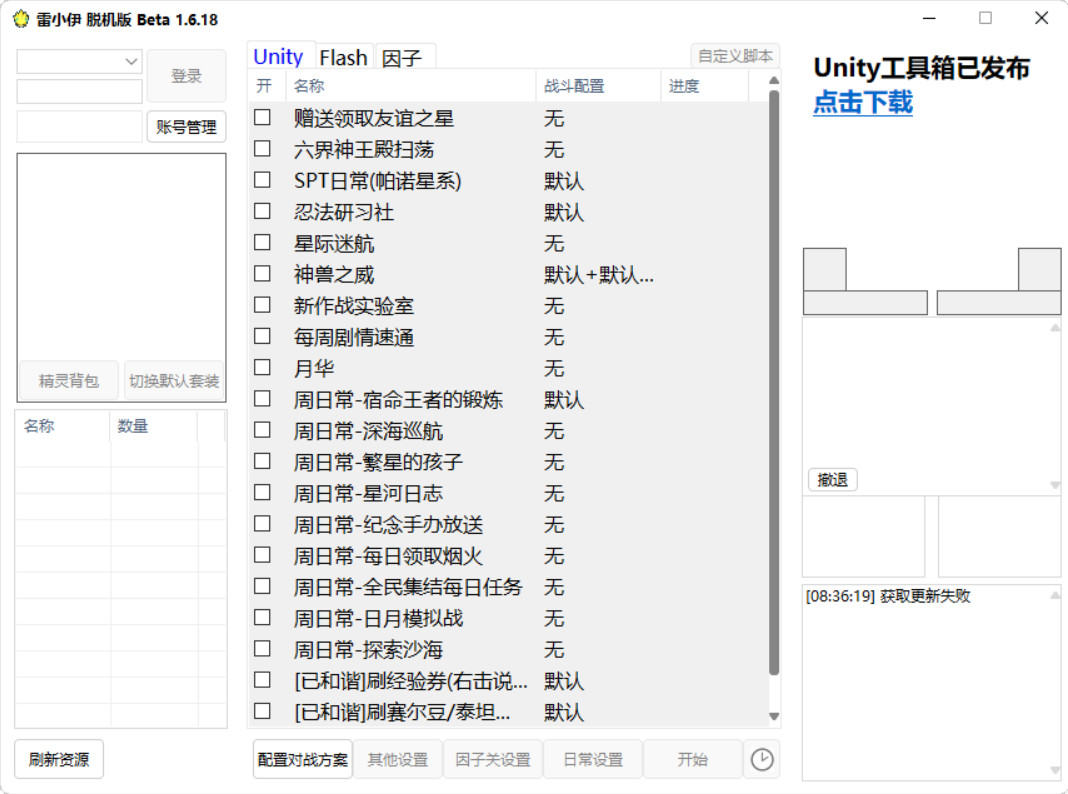Viewport: 1068px width, 794px height.
Task: Enable the 赠送领取友谊之星 task checkbox
Action: [x=262, y=118]
